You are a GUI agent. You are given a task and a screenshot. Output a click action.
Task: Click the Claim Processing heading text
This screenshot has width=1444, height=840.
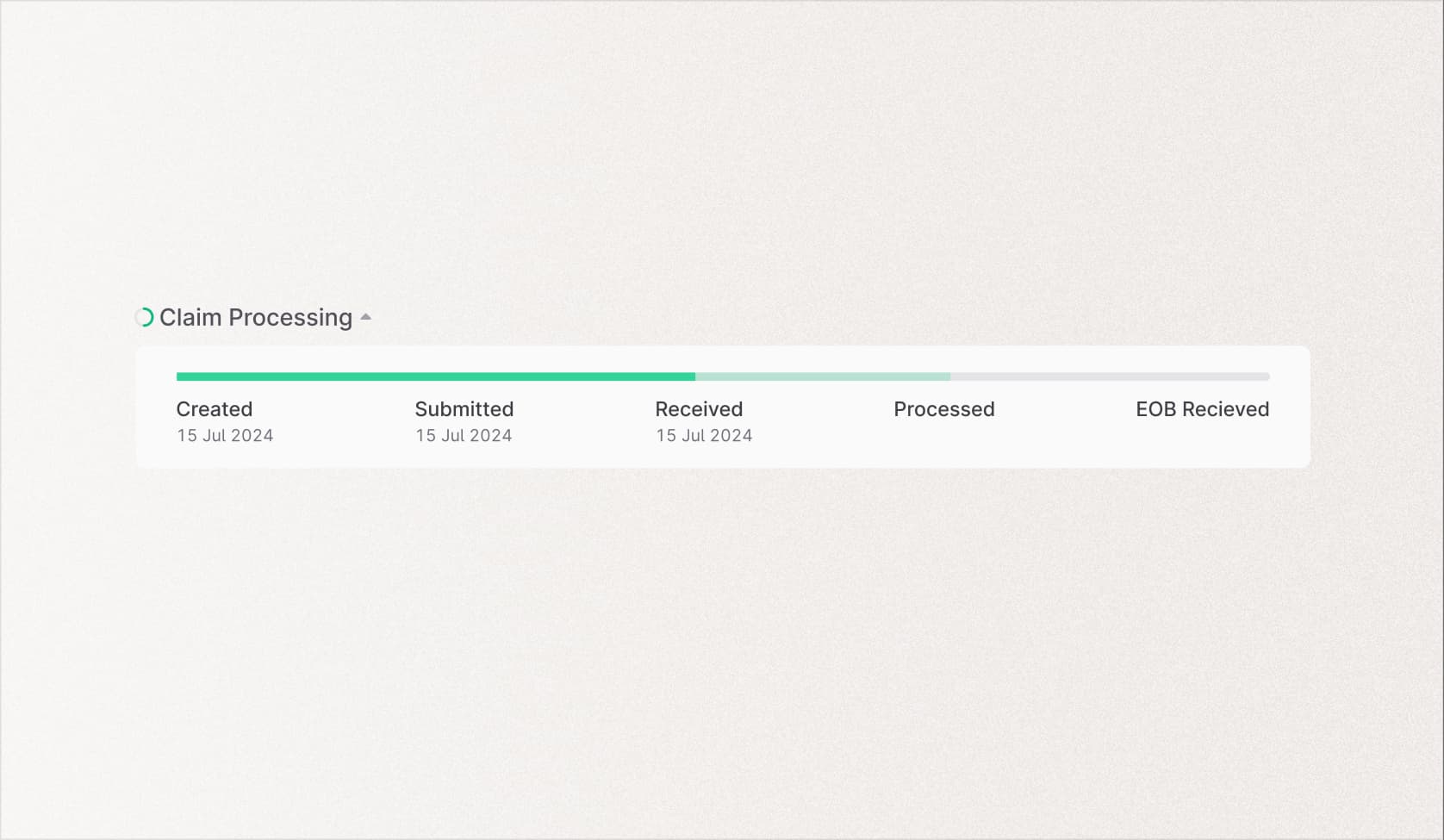click(254, 317)
